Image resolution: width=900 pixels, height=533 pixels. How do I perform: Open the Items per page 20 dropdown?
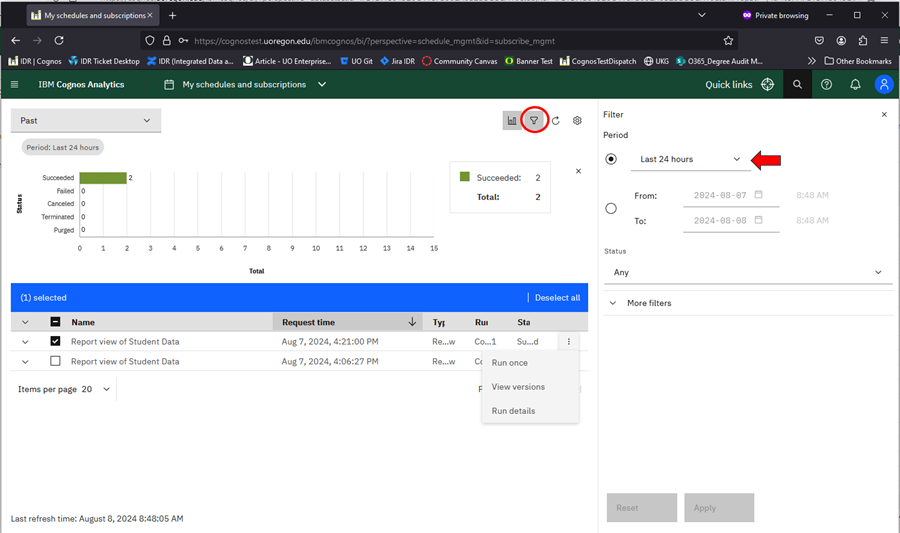coord(95,389)
